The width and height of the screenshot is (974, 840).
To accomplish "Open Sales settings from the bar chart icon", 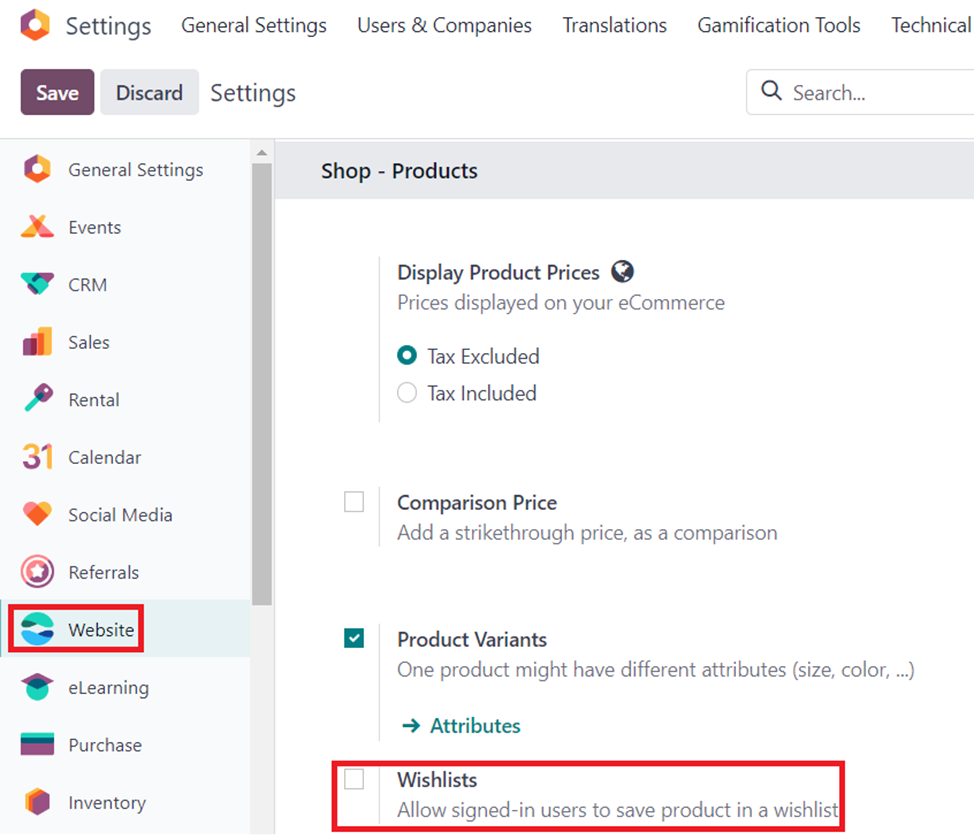I will coord(37,342).
